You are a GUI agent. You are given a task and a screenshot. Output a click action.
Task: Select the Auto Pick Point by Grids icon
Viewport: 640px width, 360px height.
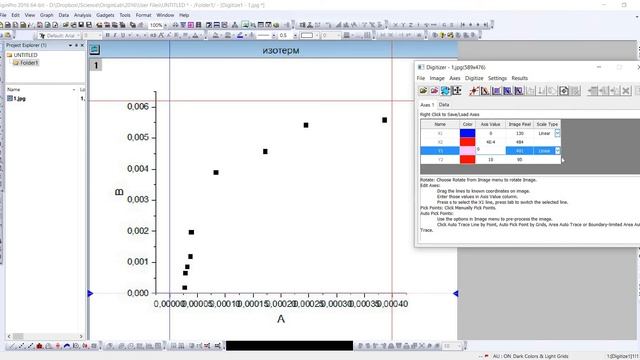pyautogui.click(x=496, y=91)
